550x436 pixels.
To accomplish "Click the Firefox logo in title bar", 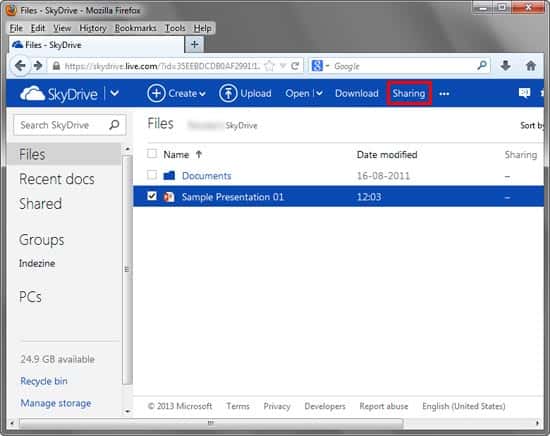I will pyautogui.click(x=12, y=10).
